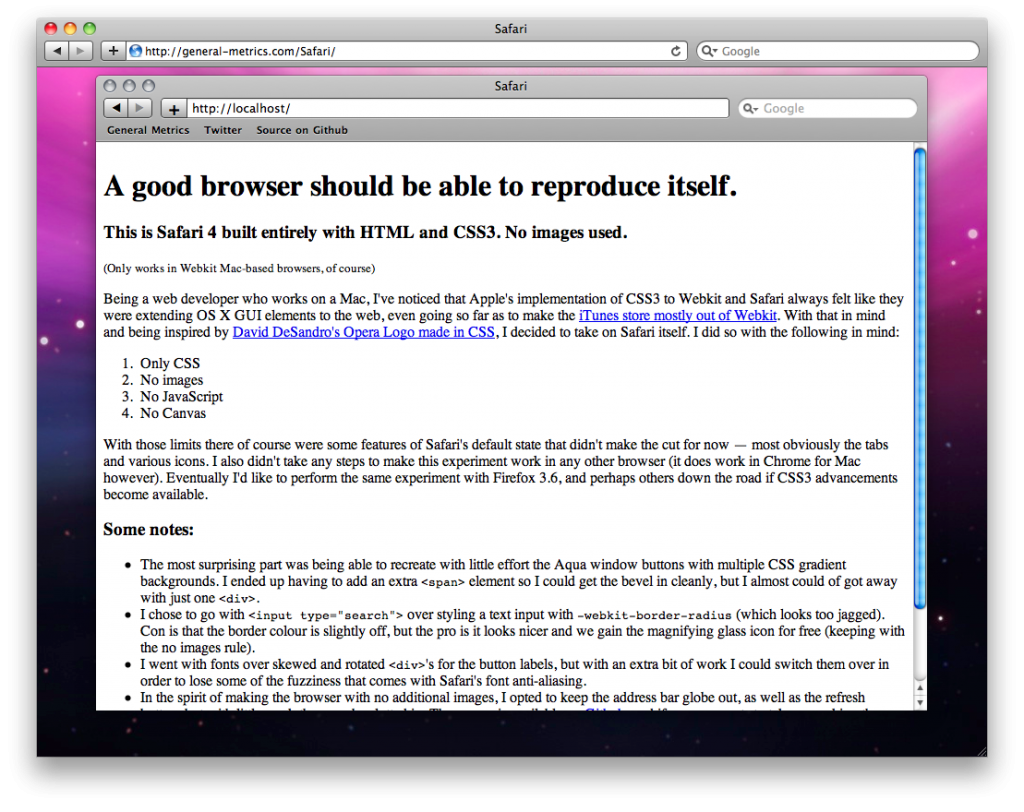Open David DeSandro's Opera Logo made in CSS link

(x=363, y=332)
